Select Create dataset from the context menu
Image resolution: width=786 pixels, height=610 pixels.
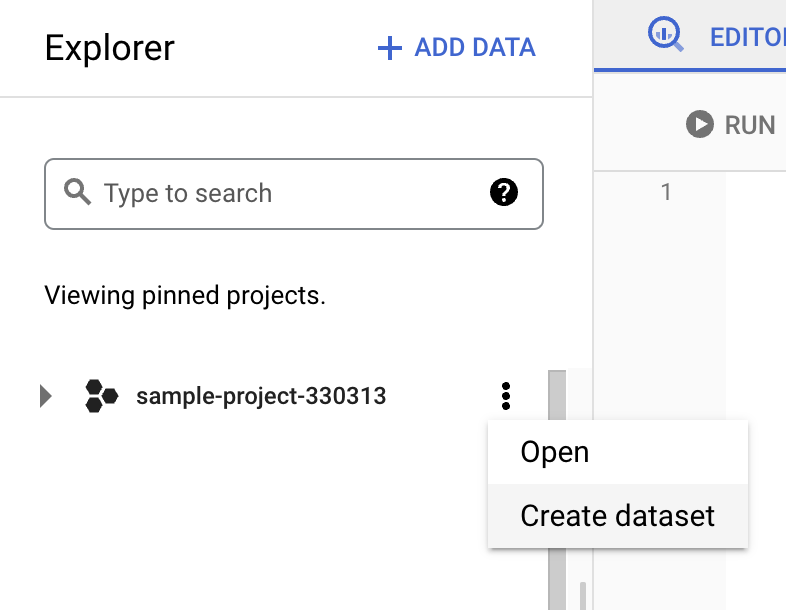click(617, 516)
